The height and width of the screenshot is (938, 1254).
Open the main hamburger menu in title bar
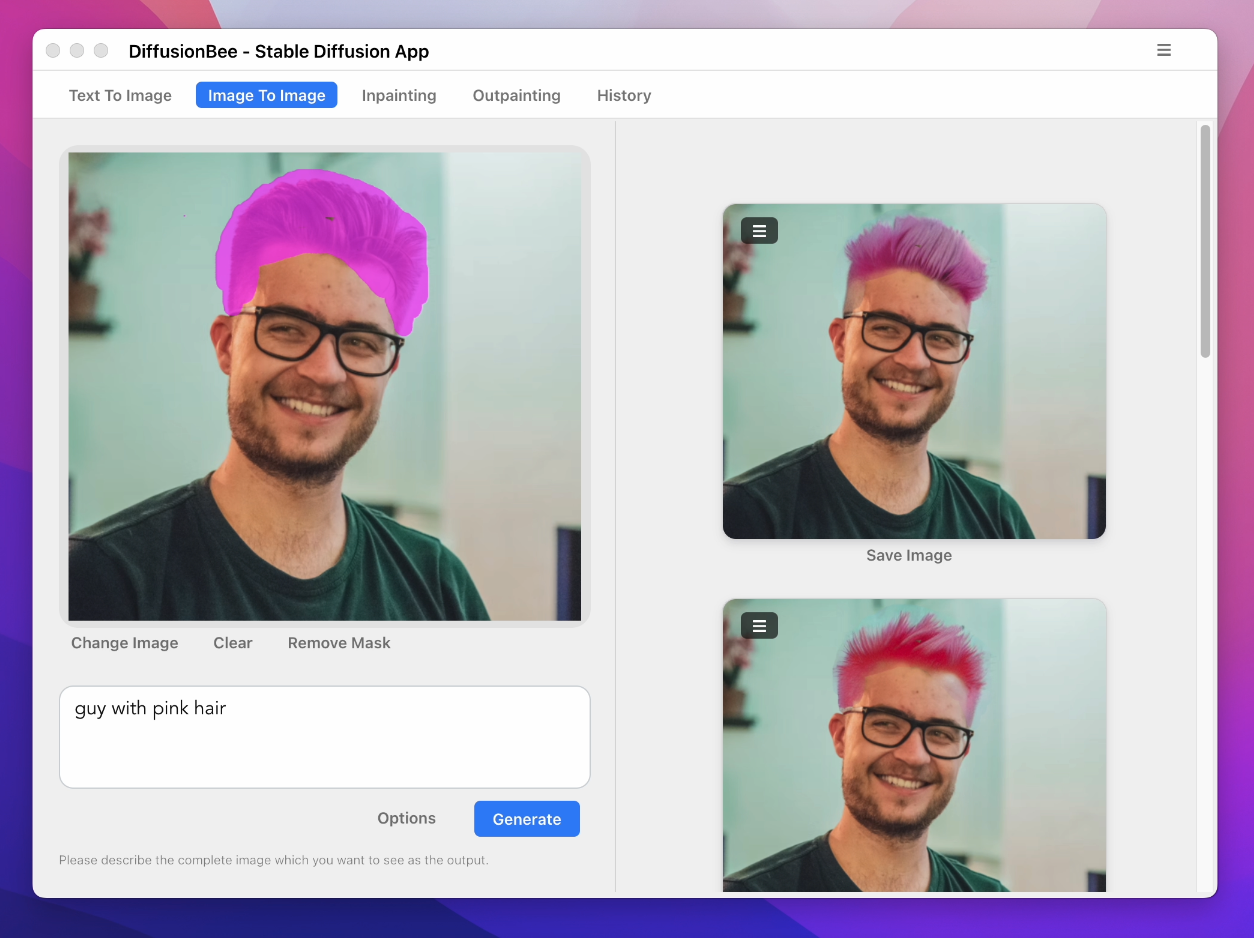1163,50
